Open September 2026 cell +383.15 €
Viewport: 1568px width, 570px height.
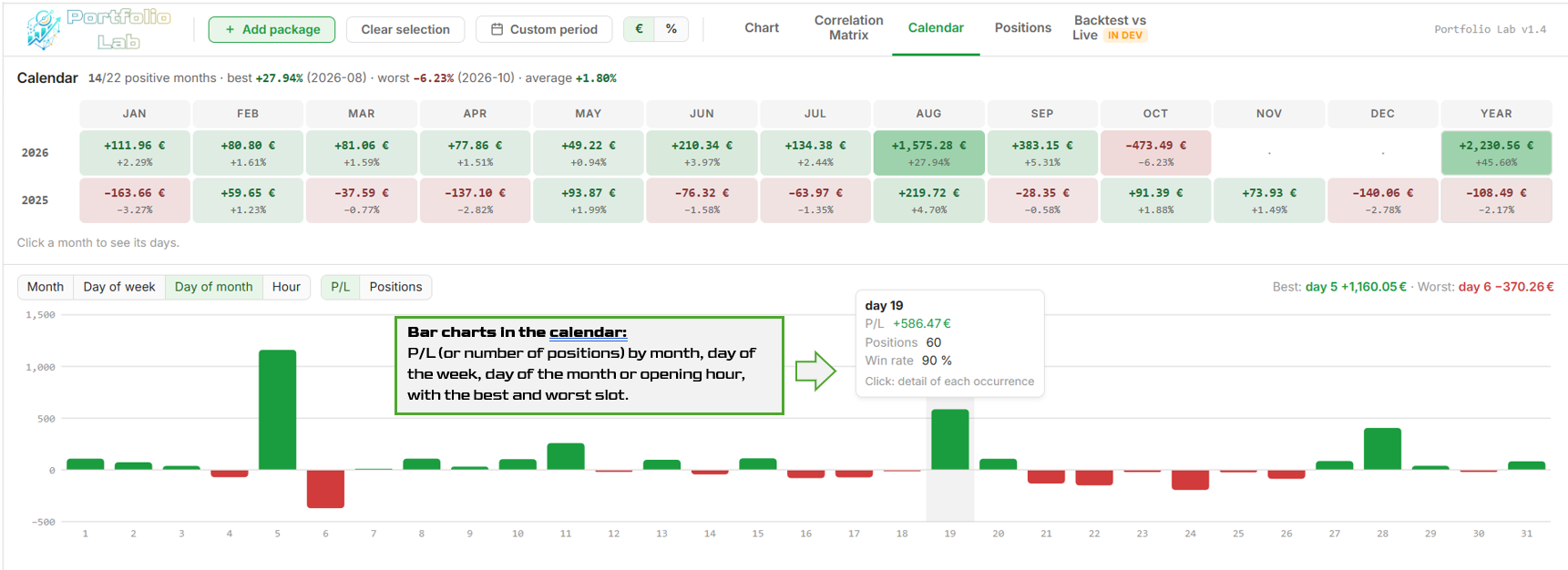[x=1042, y=153]
